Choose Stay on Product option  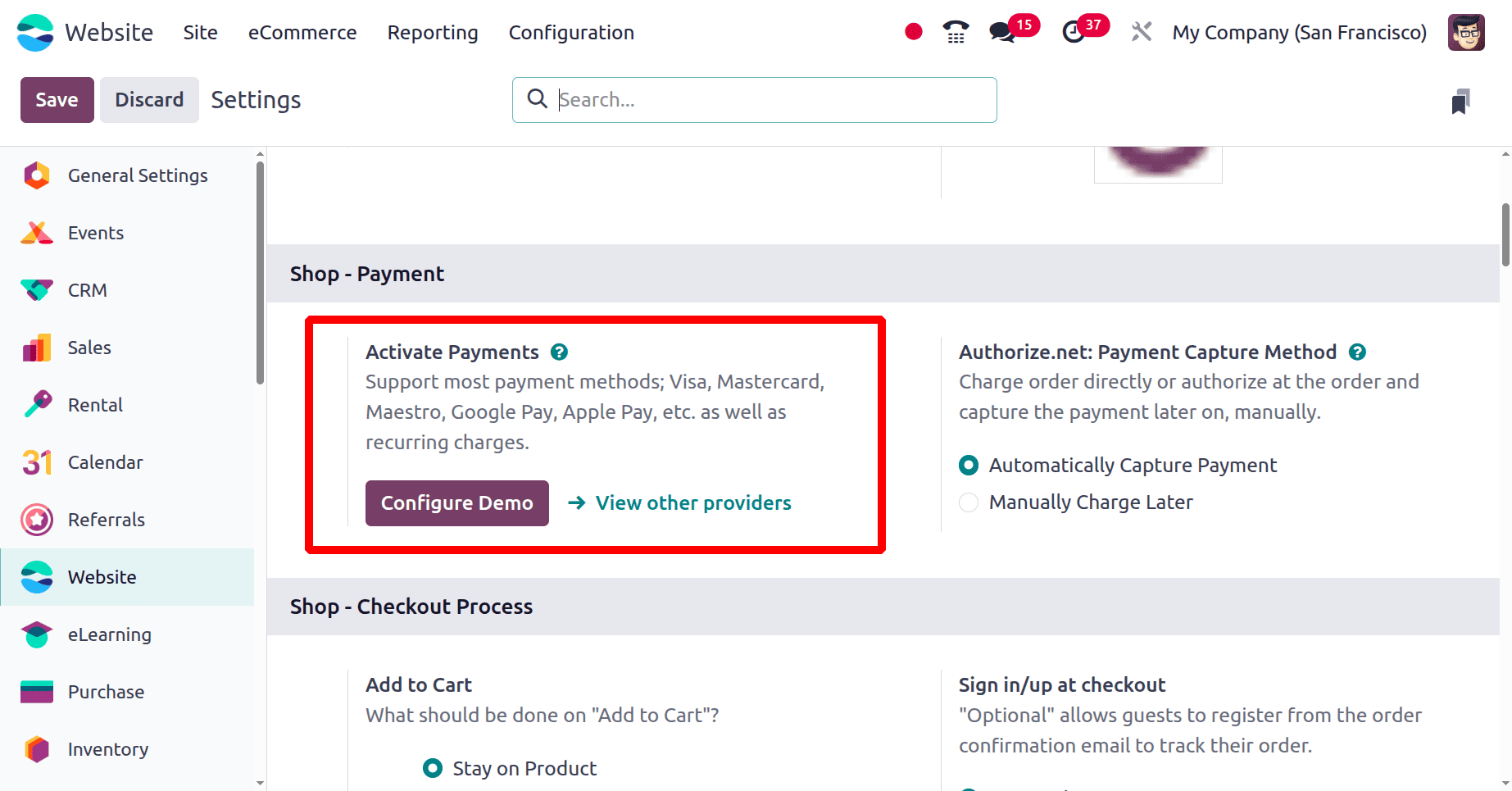(432, 768)
